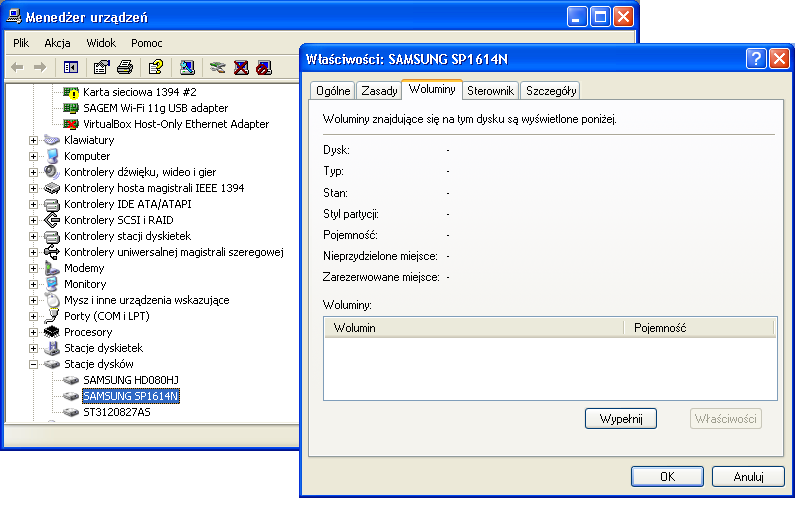This screenshot has height=507, width=804.
Task: Click the Kontrolery SCSI i RAID icon
Action: (x=52, y=220)
